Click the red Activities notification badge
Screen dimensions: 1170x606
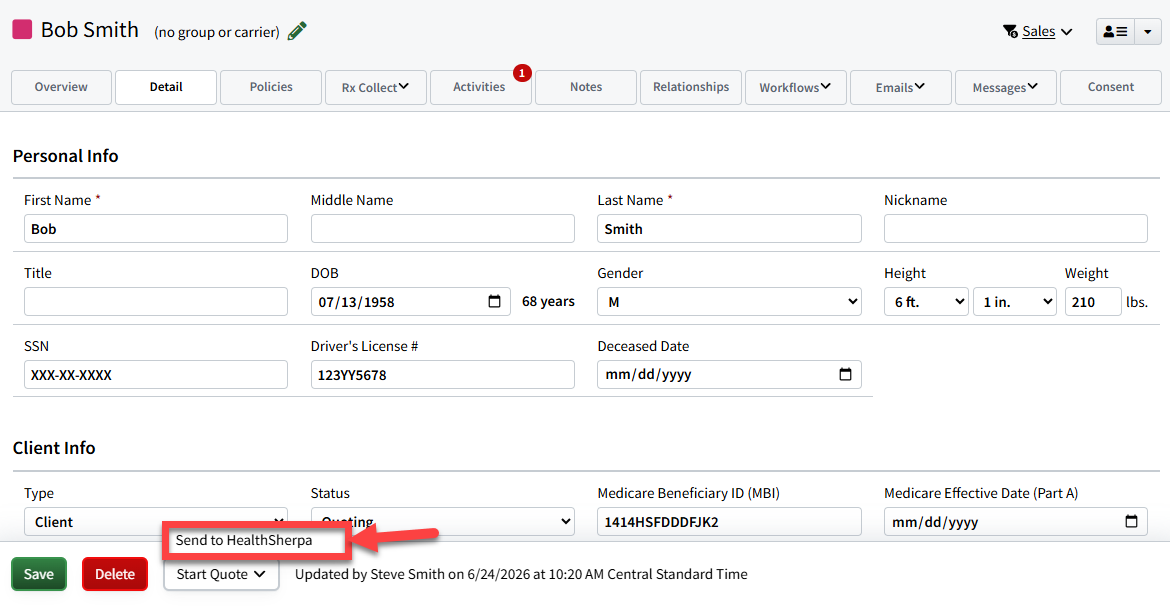click(522, 73)
